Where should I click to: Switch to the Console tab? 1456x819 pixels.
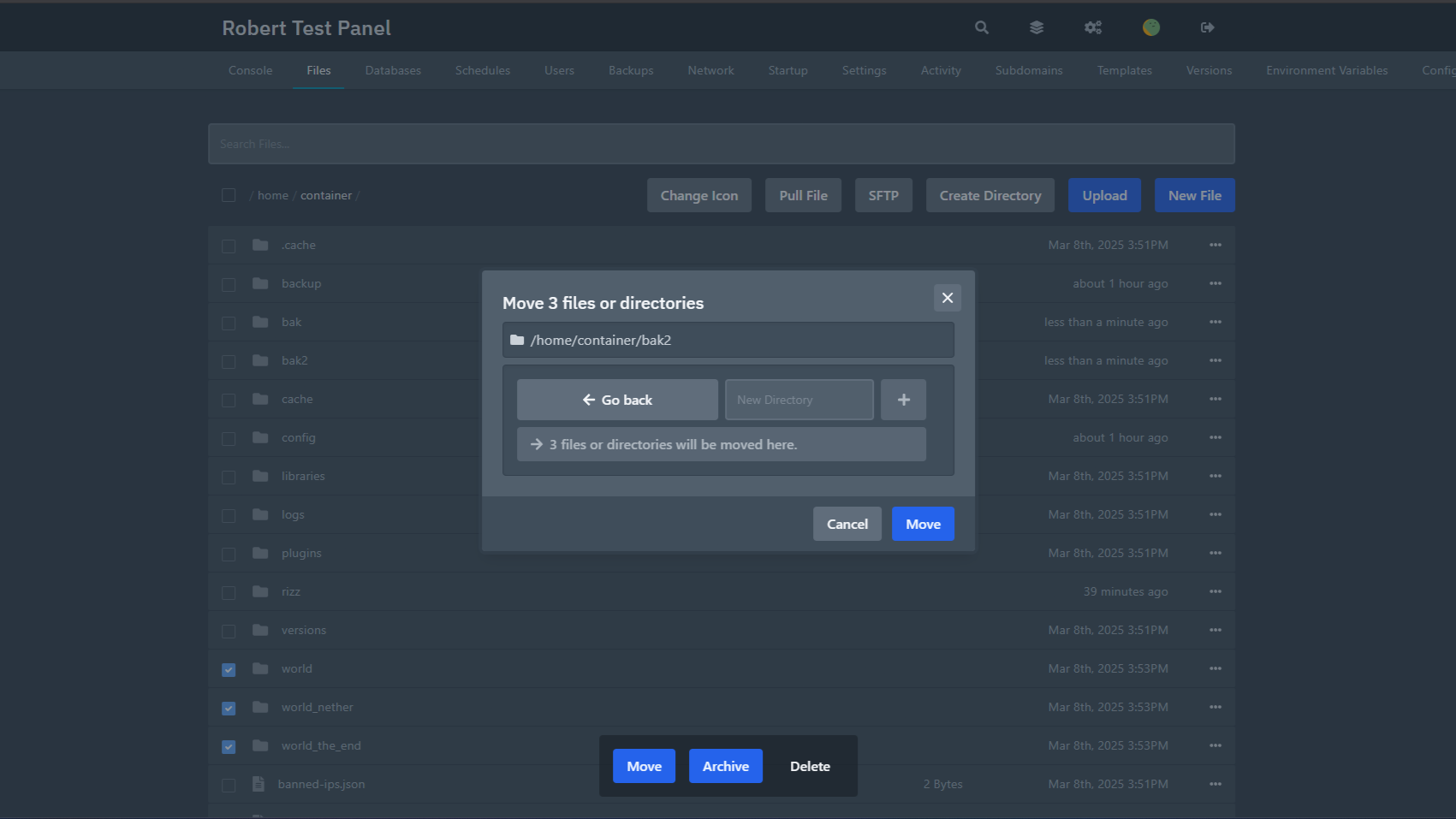tap(250, 70)
